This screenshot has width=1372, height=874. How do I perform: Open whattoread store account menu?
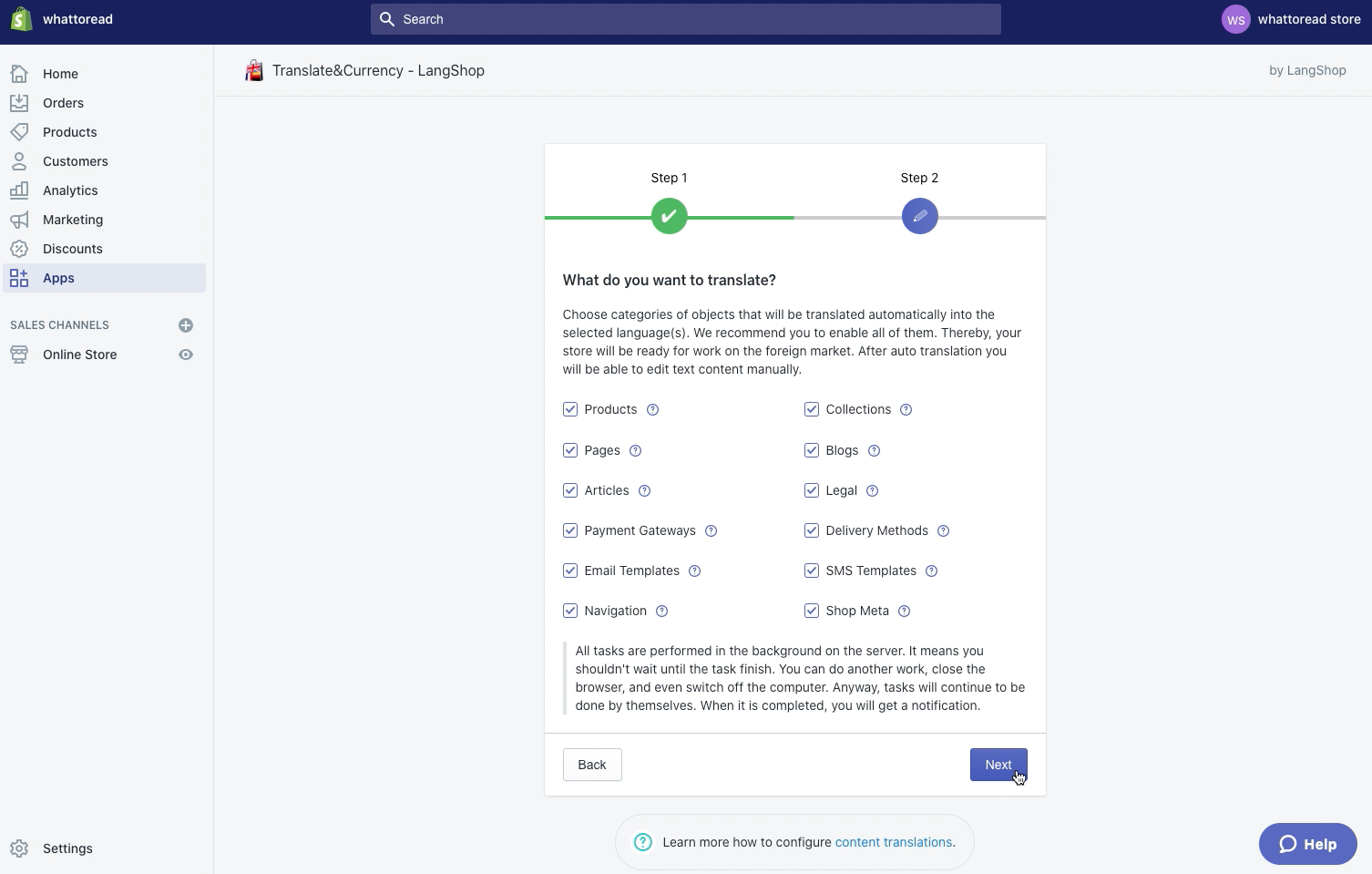point(1291,19)
